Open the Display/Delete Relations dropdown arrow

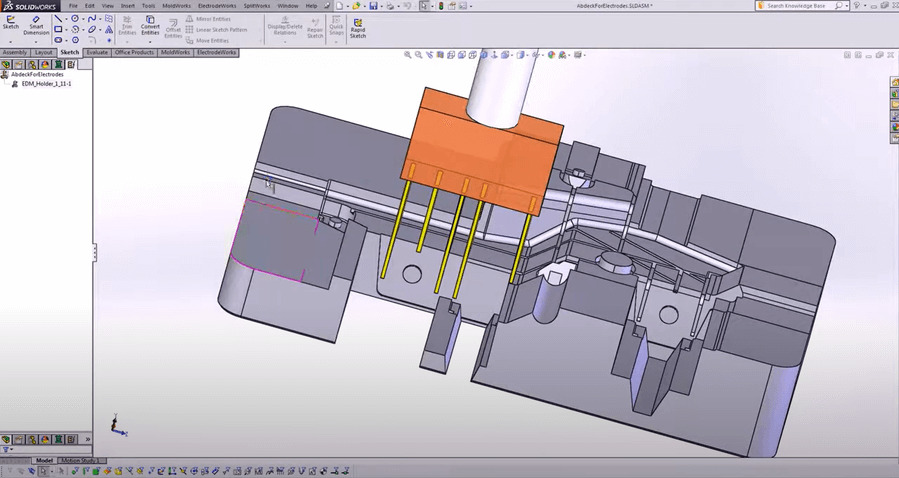coord(284,40)
